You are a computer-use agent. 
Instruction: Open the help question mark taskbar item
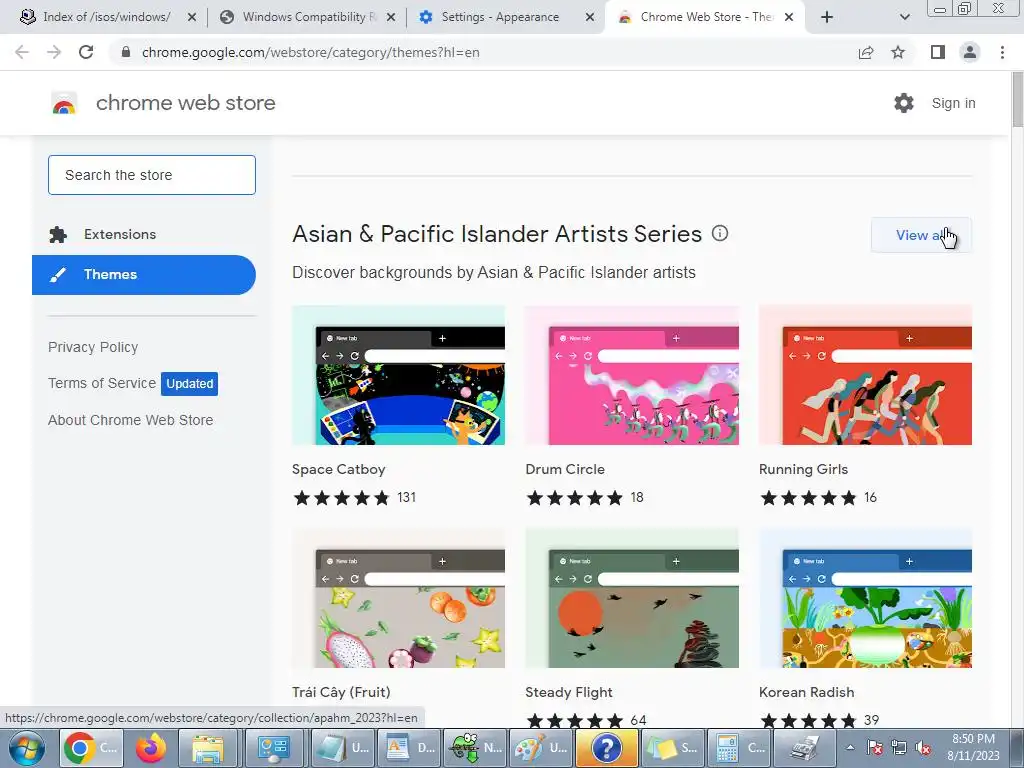pos(605,748)
